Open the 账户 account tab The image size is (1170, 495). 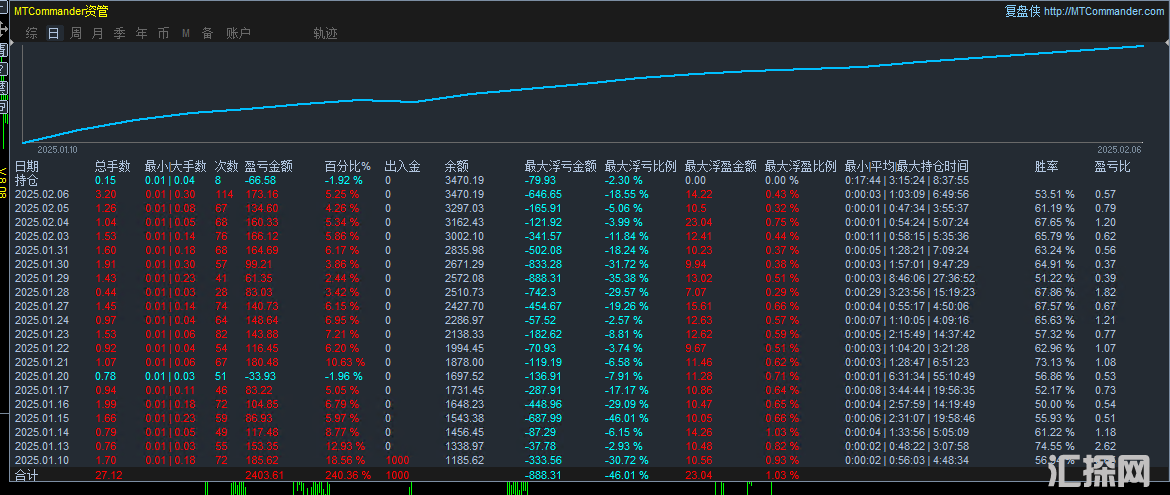[238, 33]
